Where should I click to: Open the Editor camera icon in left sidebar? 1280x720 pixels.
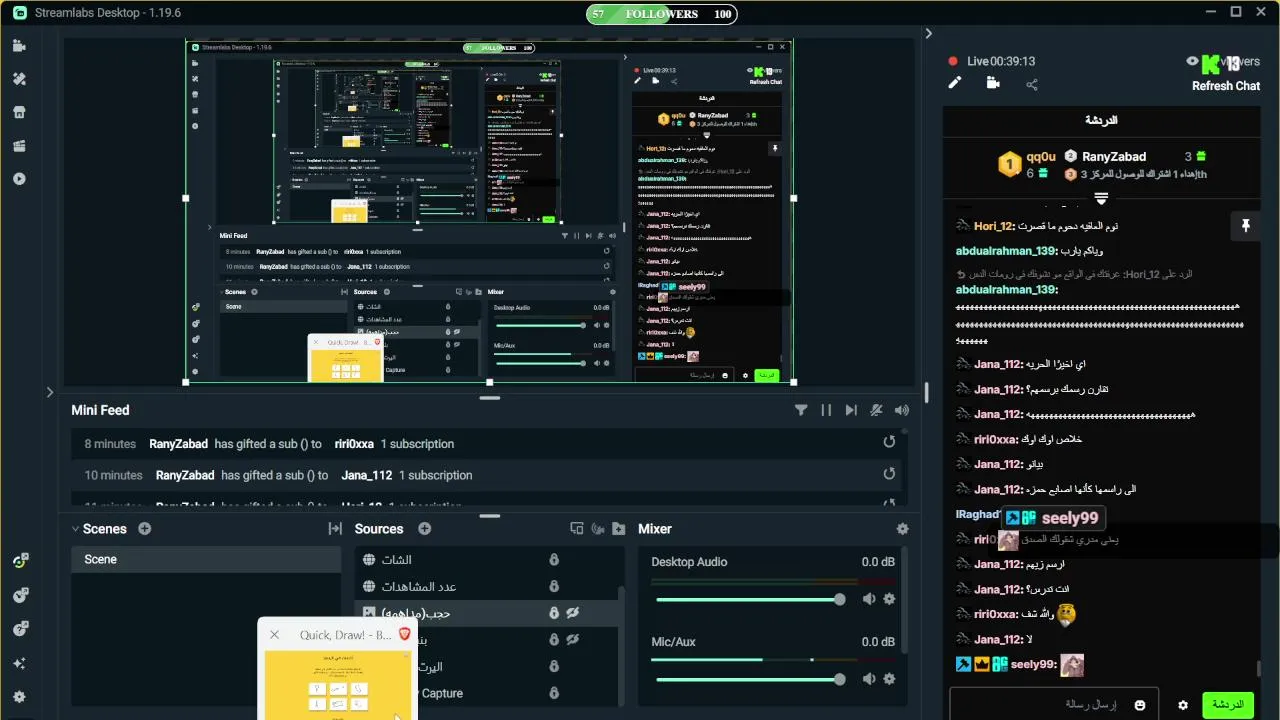tap(19, 46)
